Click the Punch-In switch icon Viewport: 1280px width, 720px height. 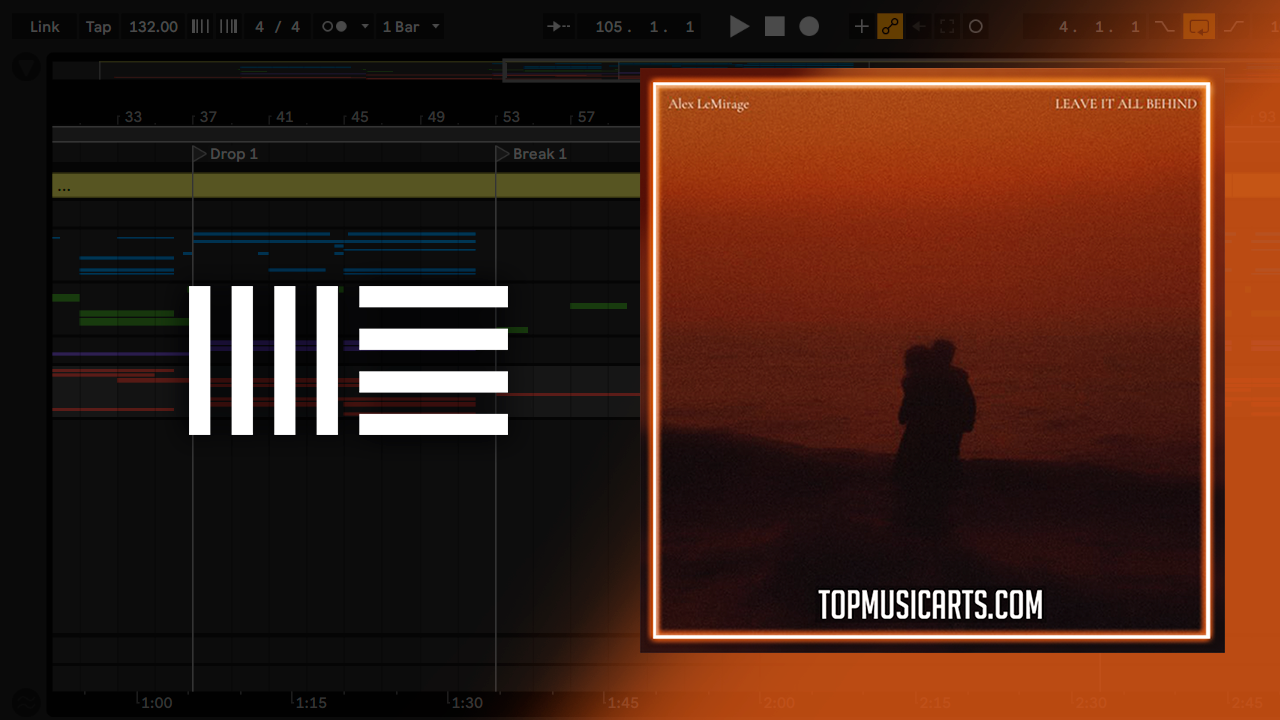click(1164, 27)
